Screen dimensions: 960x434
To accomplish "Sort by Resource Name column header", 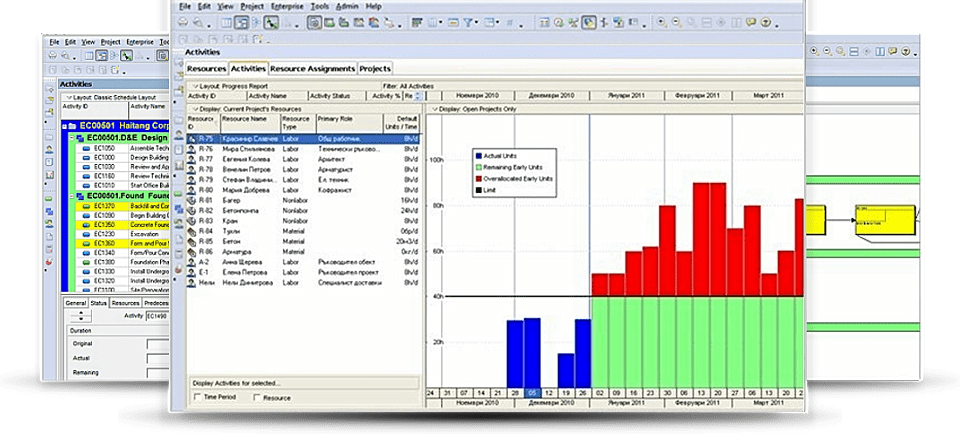I will tap(250, 122).
